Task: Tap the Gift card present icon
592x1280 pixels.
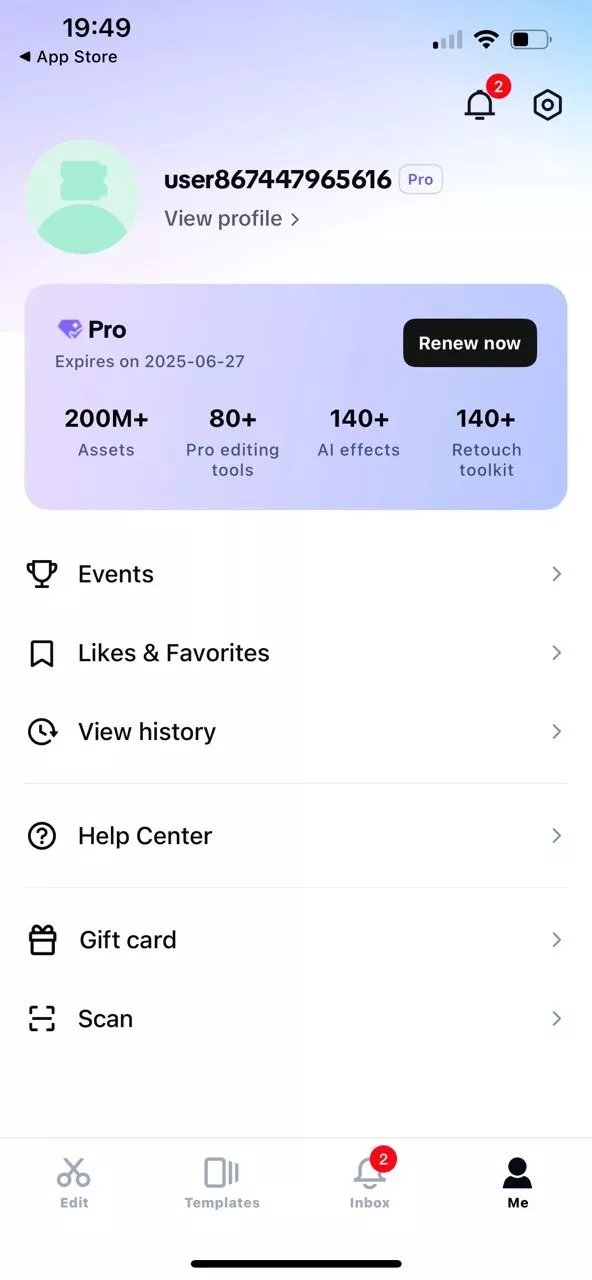Action: tap(42, 940)
